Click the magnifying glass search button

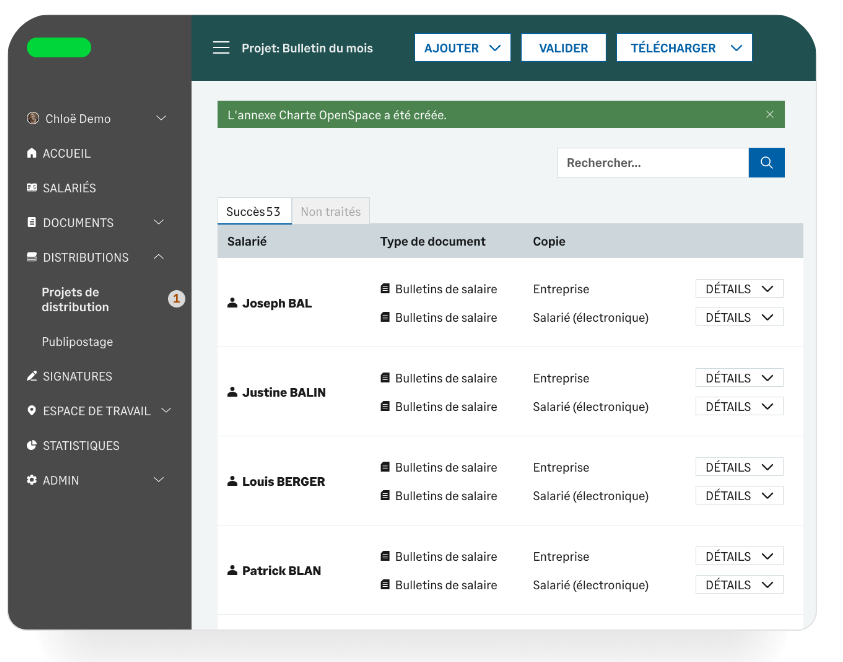click(x=766, y=163)
